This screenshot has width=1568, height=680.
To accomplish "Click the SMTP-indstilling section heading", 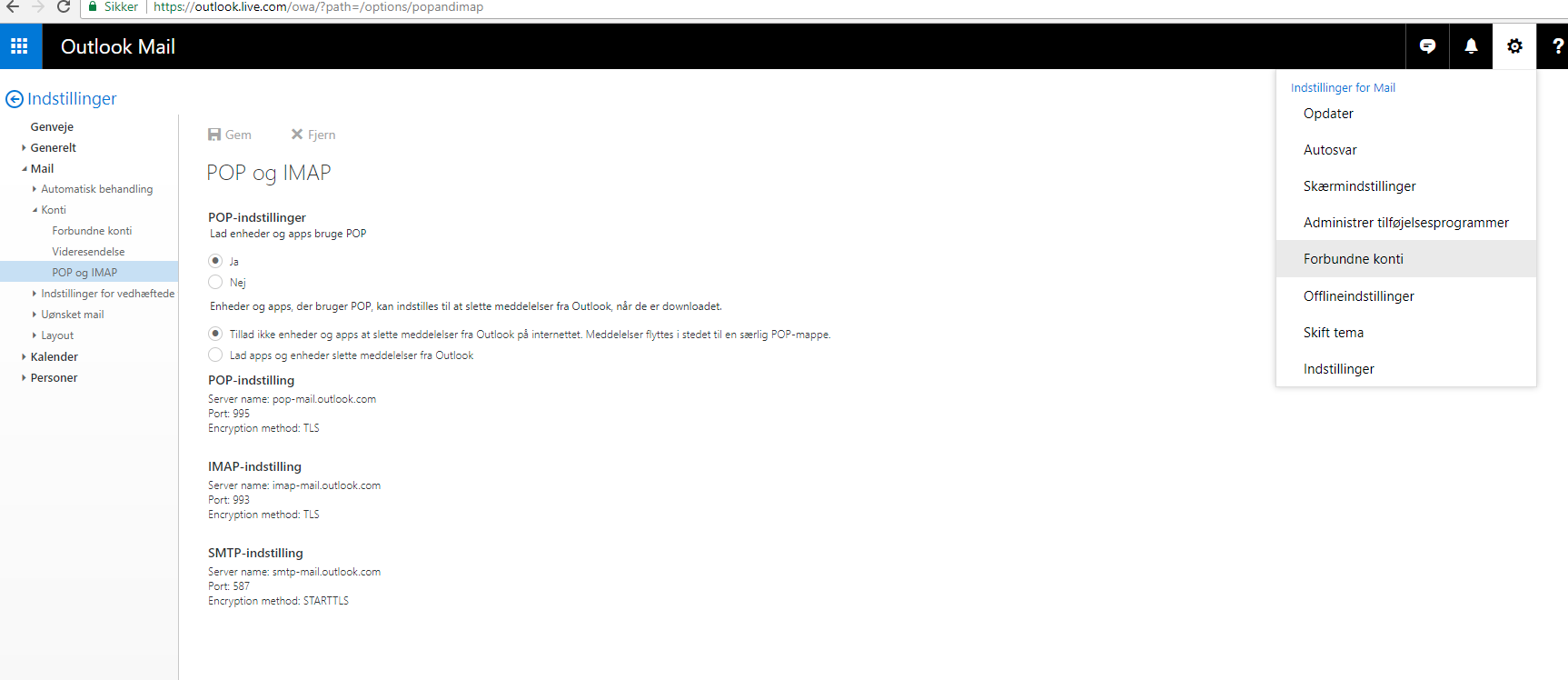I will coord(255,553).
